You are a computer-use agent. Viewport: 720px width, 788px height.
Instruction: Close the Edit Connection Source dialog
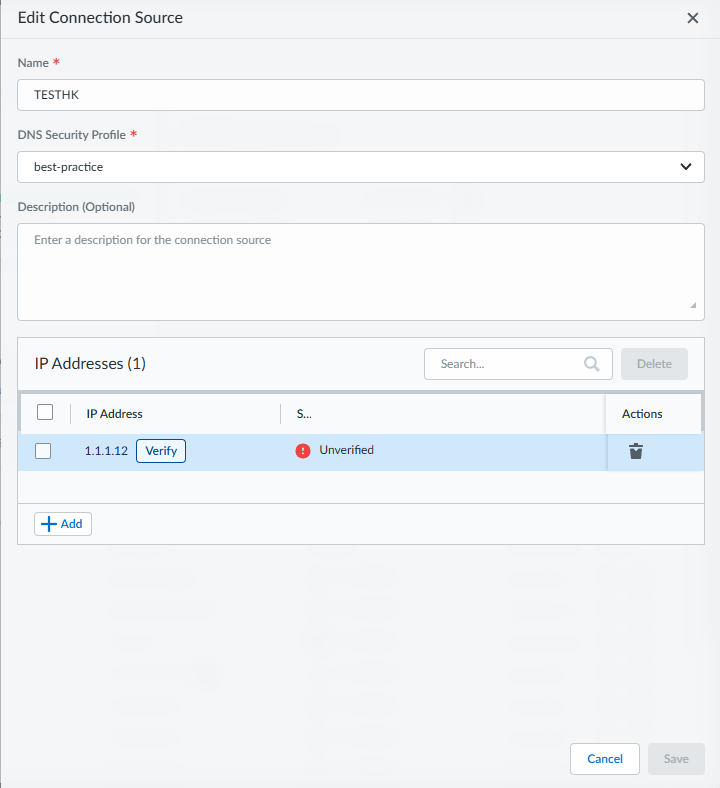coord(693,18)
